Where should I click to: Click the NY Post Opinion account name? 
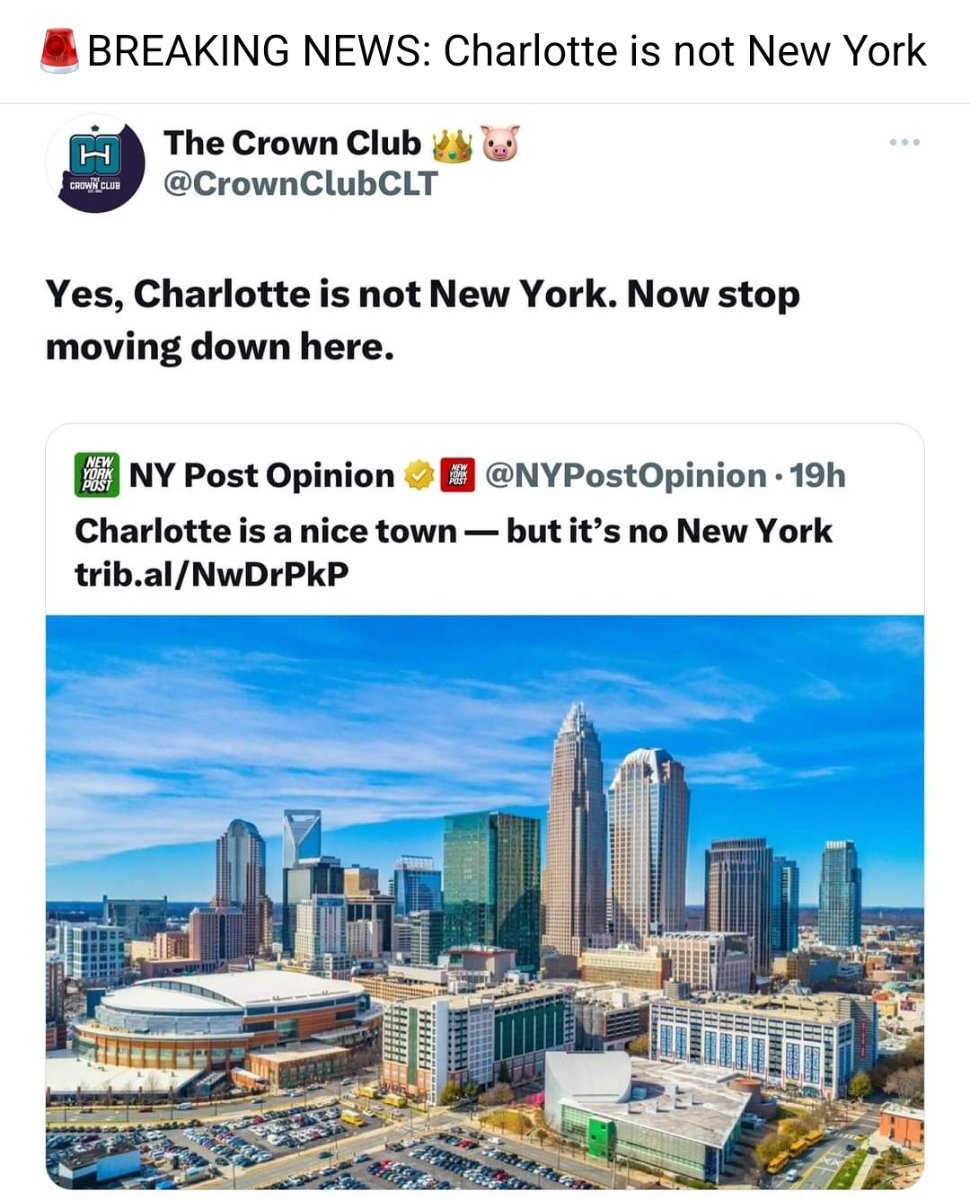(x=262, y=476)
